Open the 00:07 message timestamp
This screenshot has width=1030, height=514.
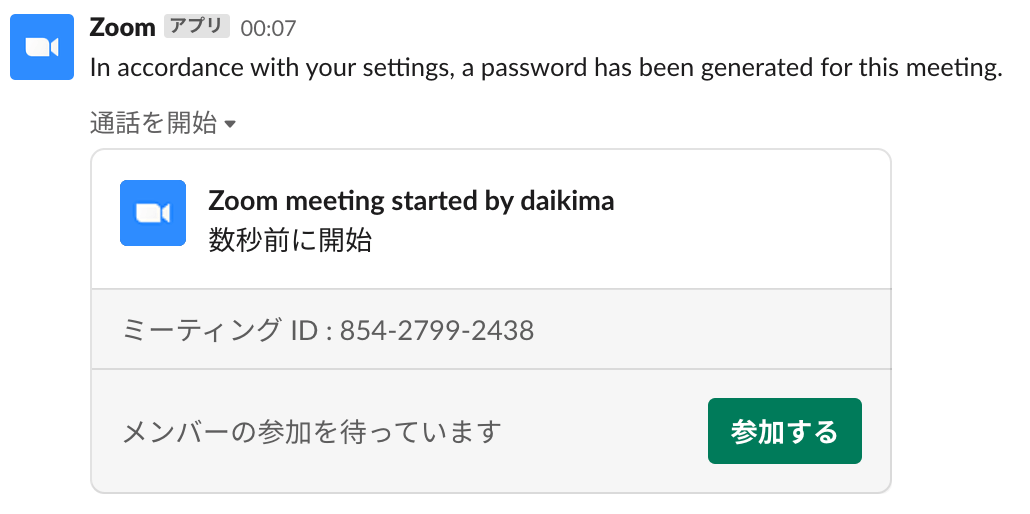(268, 28)
